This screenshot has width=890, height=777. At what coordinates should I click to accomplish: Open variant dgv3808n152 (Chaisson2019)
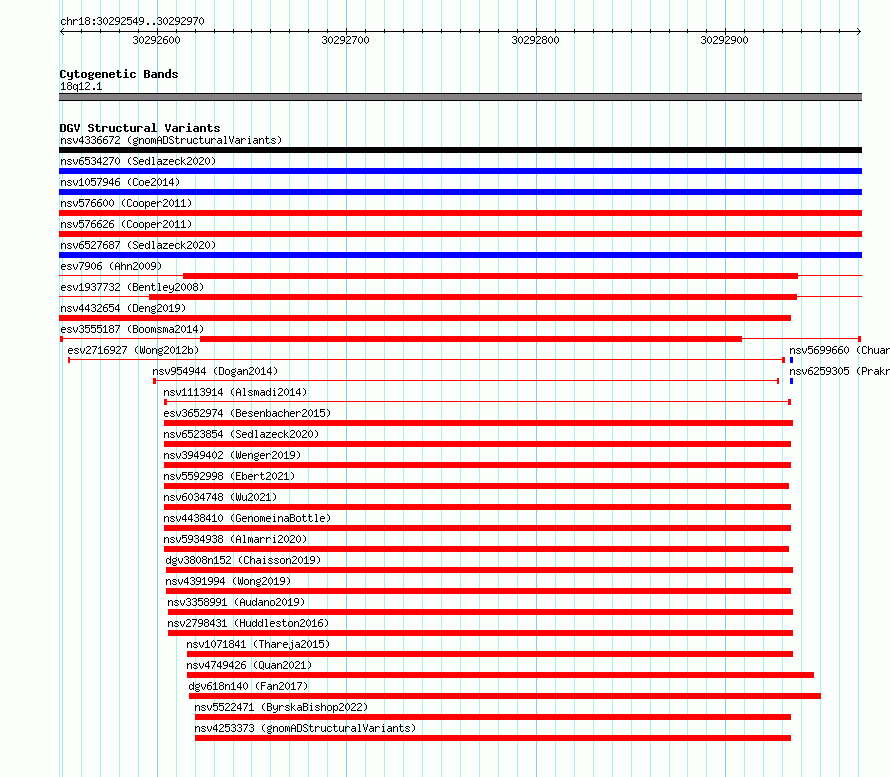[x=243, y=560]
